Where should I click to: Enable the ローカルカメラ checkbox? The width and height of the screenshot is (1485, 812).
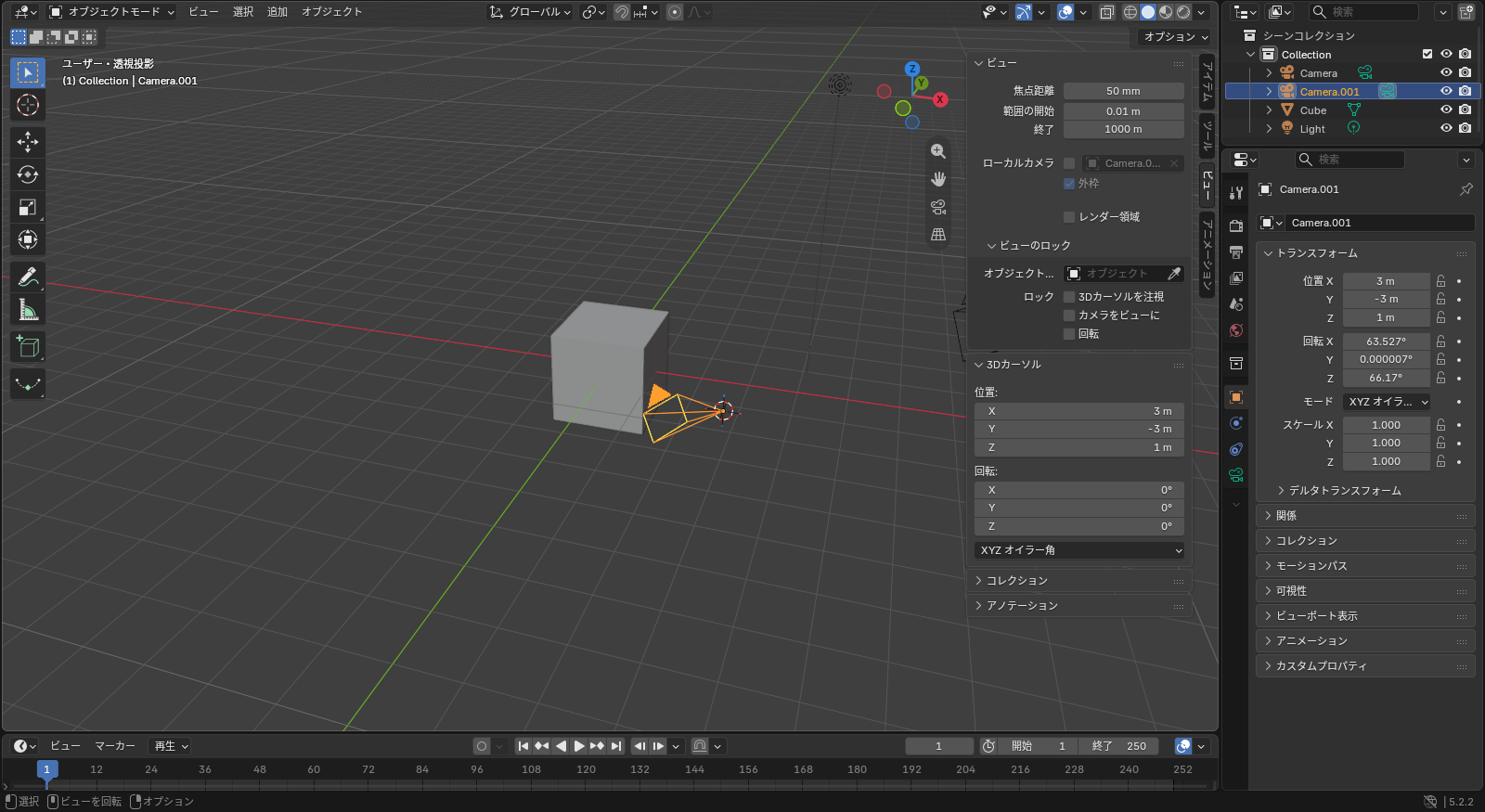point(1069,163)
